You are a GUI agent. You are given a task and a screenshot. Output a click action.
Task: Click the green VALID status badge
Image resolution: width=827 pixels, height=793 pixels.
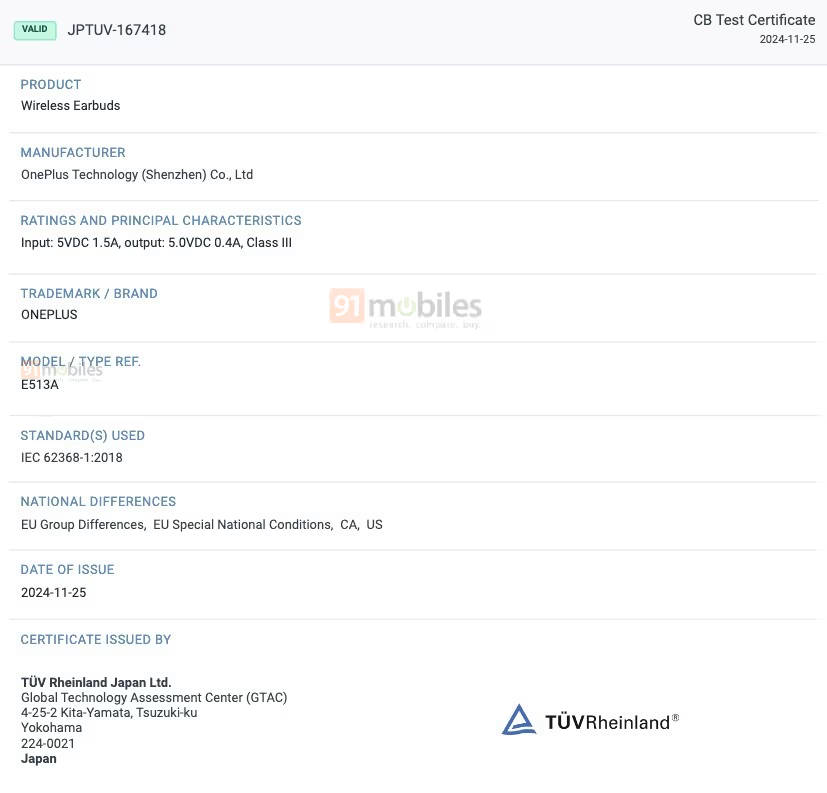pos(35,30)
